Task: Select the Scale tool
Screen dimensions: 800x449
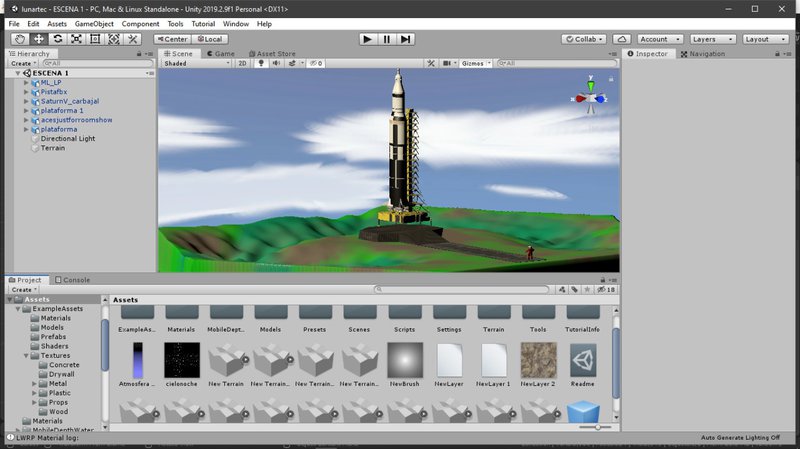Action: point(76,39)
